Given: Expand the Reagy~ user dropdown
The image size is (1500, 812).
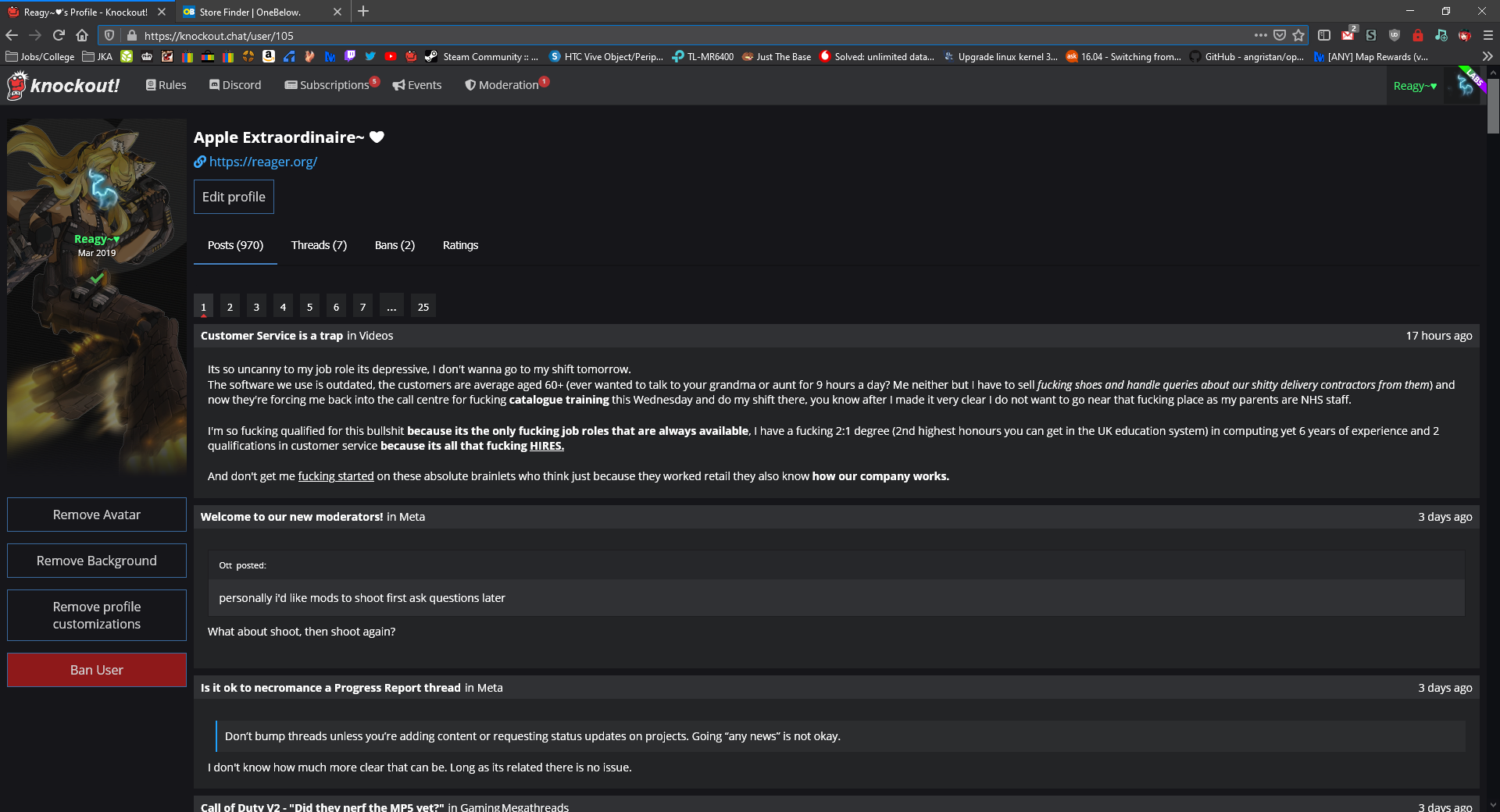Looking at the screenshot, I should tap(1415, 86).
